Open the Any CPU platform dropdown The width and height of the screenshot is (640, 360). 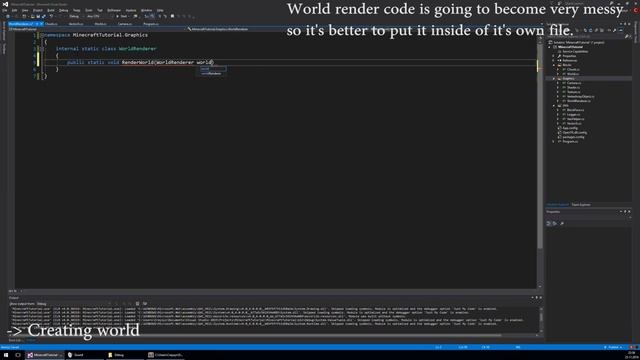97,16
